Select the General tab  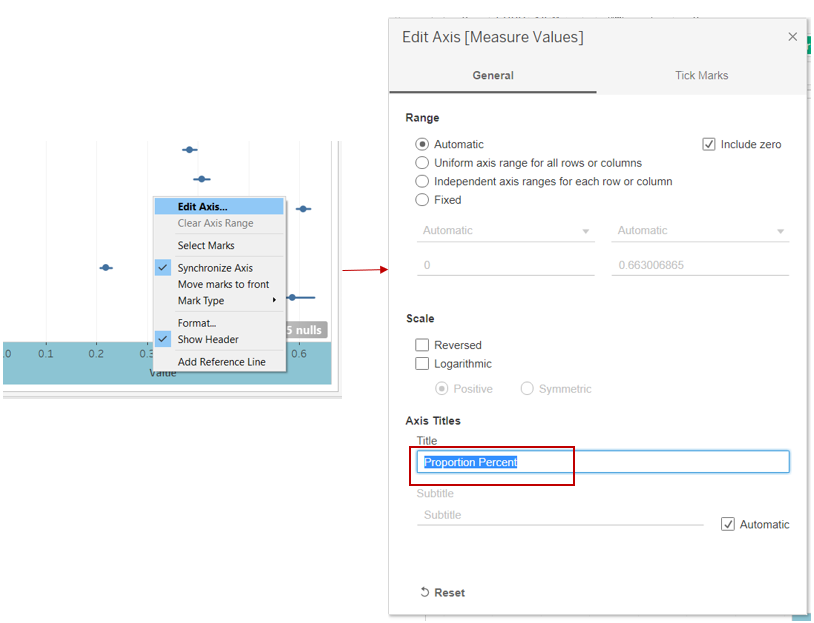click(493, 76)
